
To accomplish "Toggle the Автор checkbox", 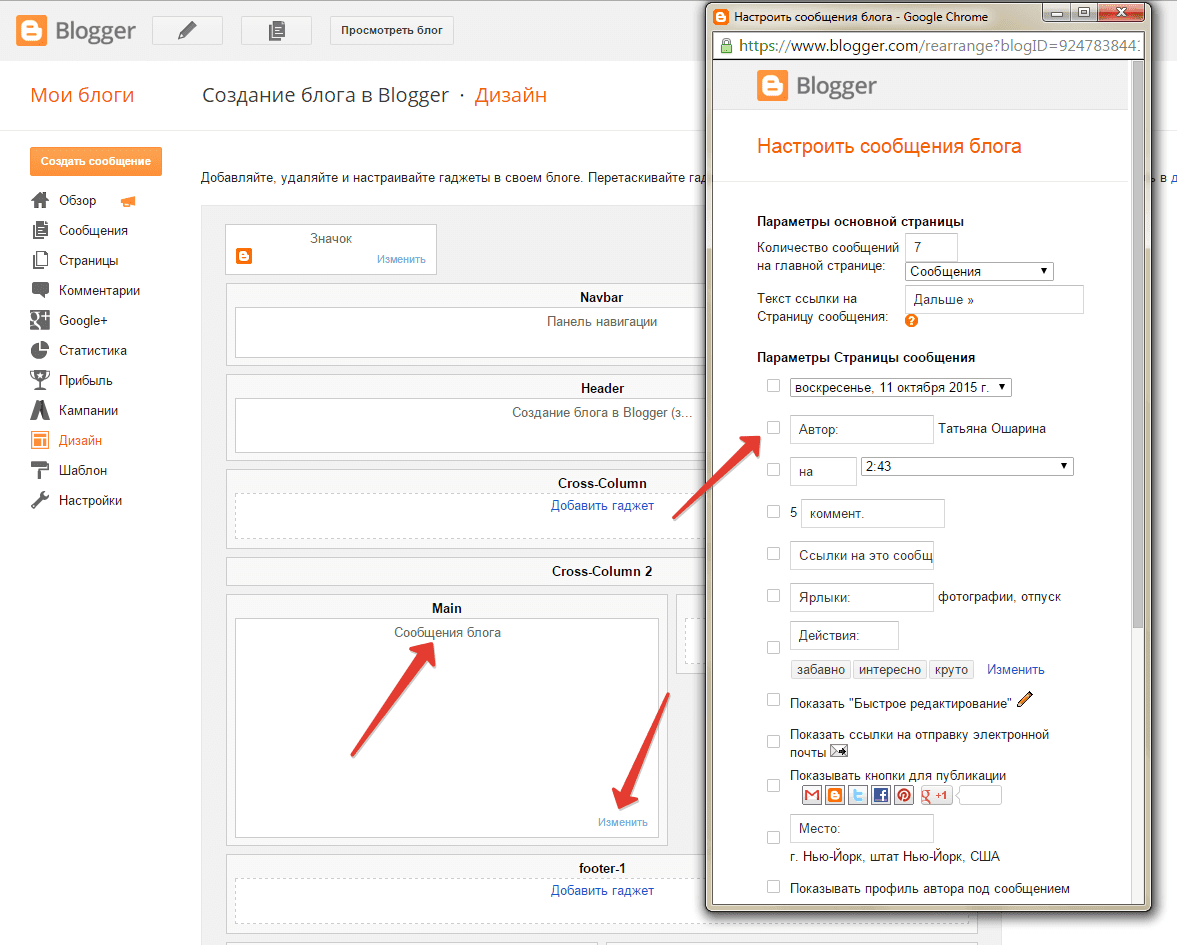I will point(773,428).
